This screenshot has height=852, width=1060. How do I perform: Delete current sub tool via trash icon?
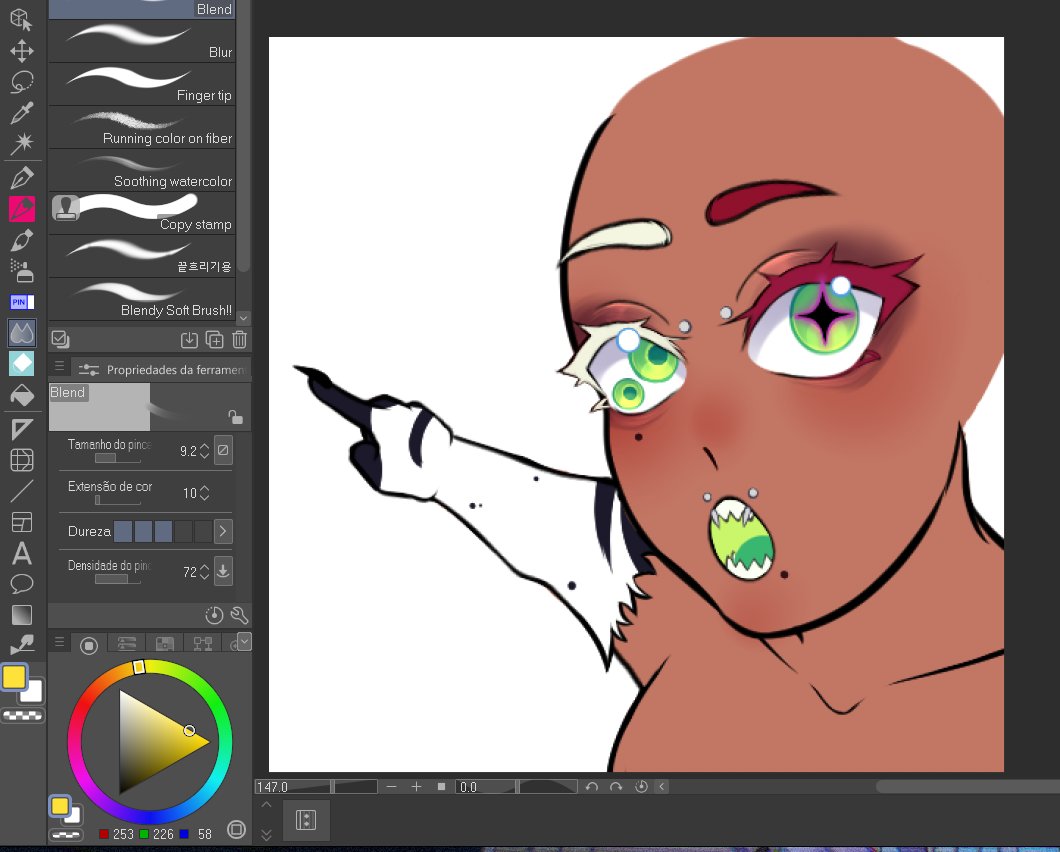pos(238,339)
